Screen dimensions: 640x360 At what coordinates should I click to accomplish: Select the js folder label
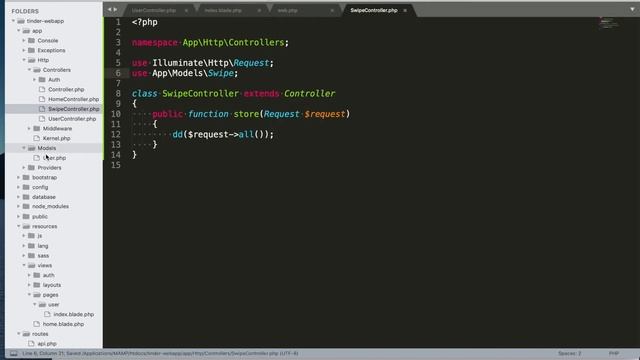click(40, 236)
